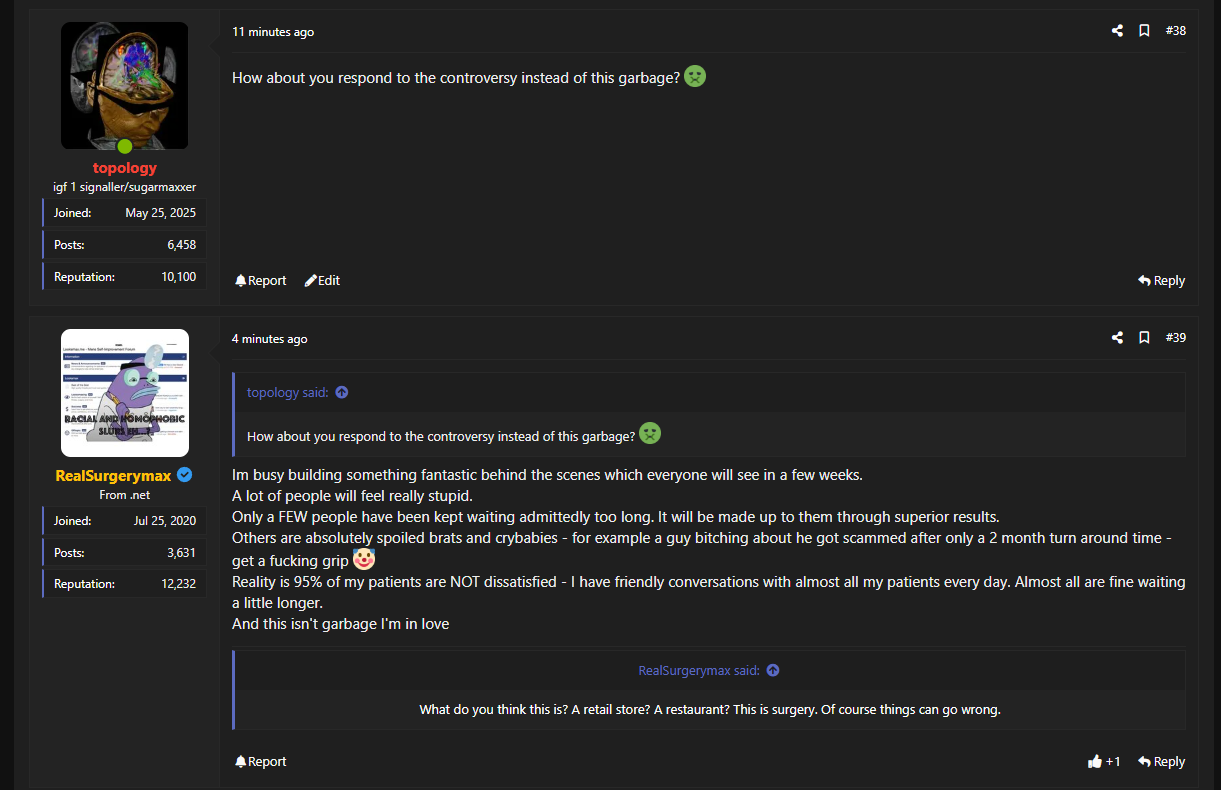Edit post #38 using pencil icon
The height and width of the screenshot is (790, 1221).
coord(322,280)
